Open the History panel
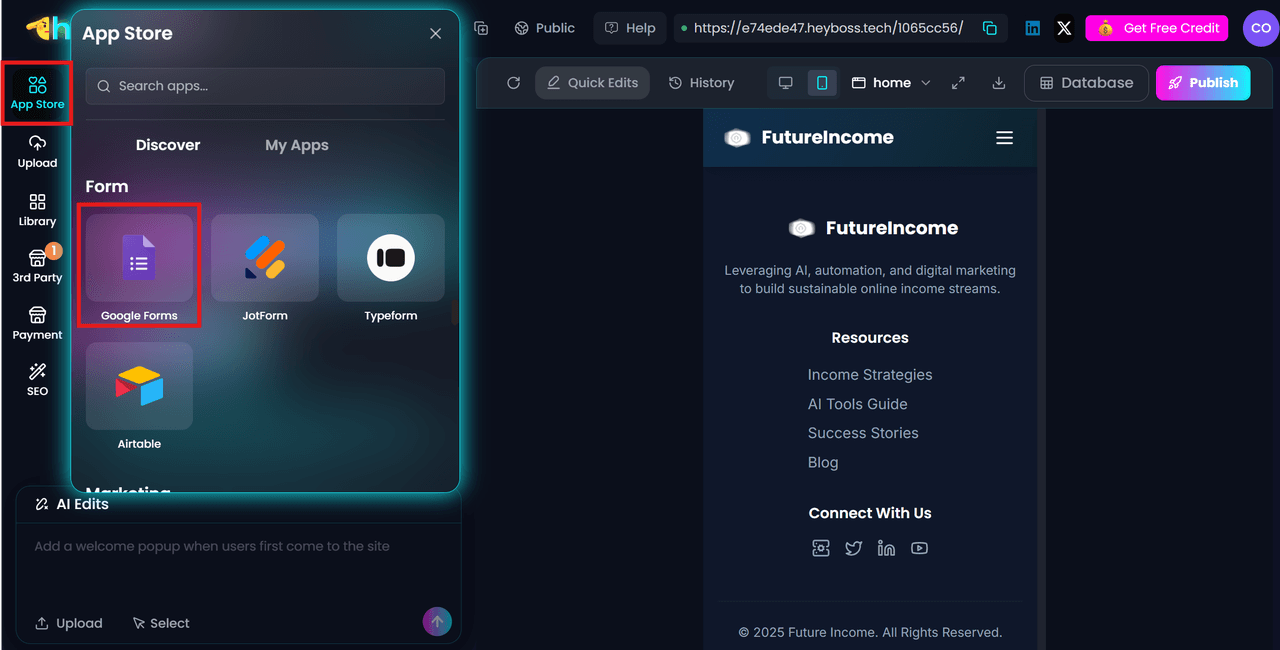Viewport: 1280px width, 650px height. (x=701, y=83)
